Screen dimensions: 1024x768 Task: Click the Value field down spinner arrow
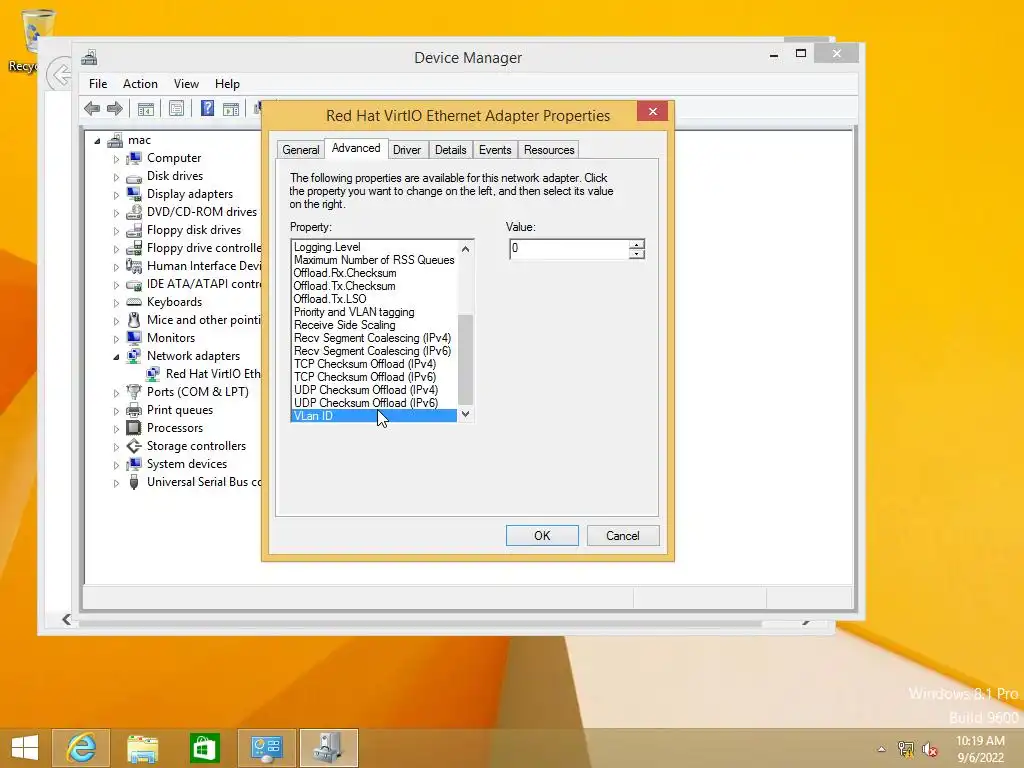(637, 254)
